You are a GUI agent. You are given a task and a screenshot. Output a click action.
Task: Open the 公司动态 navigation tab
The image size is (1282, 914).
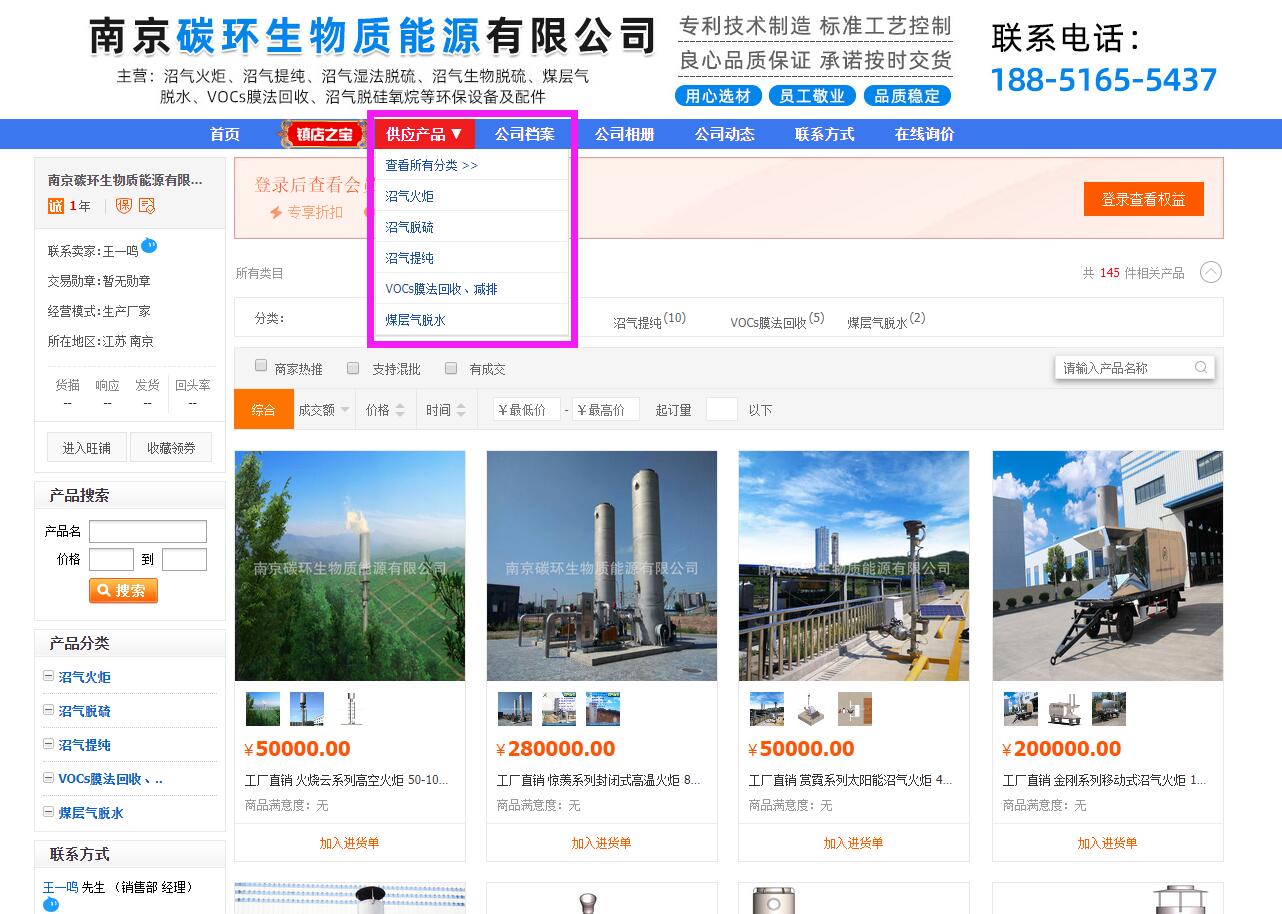pyautogui.click(x=724, y=133)
